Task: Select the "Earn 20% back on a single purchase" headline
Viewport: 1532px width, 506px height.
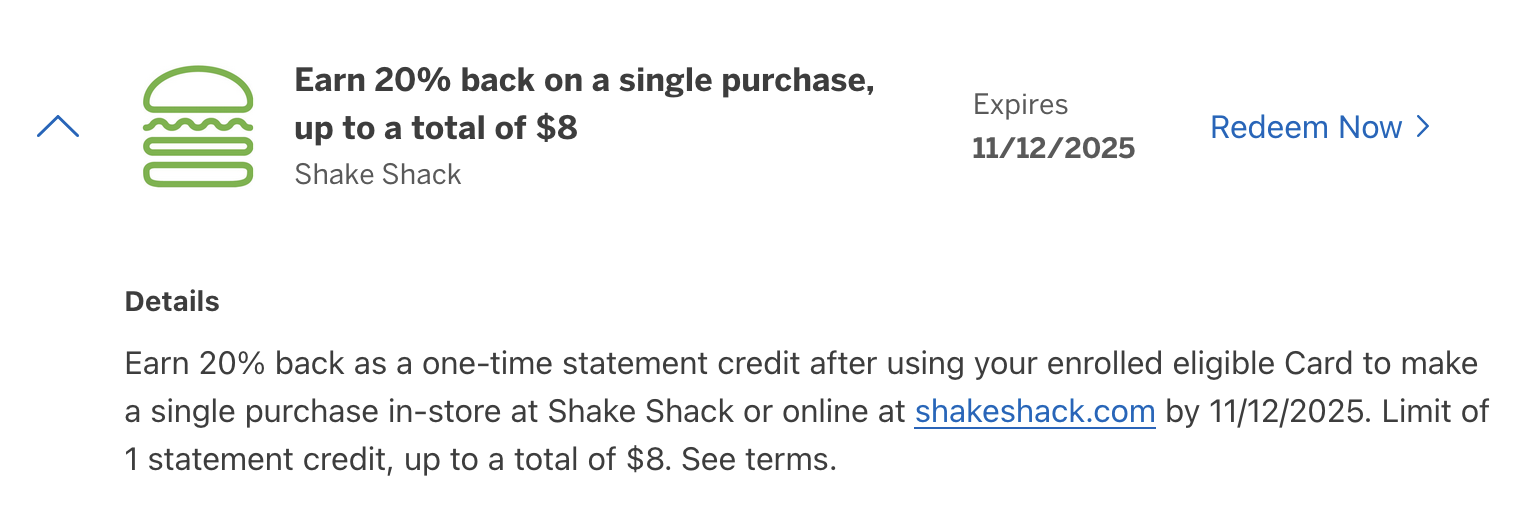Action: pyautogui.click(x=584, y=82)
